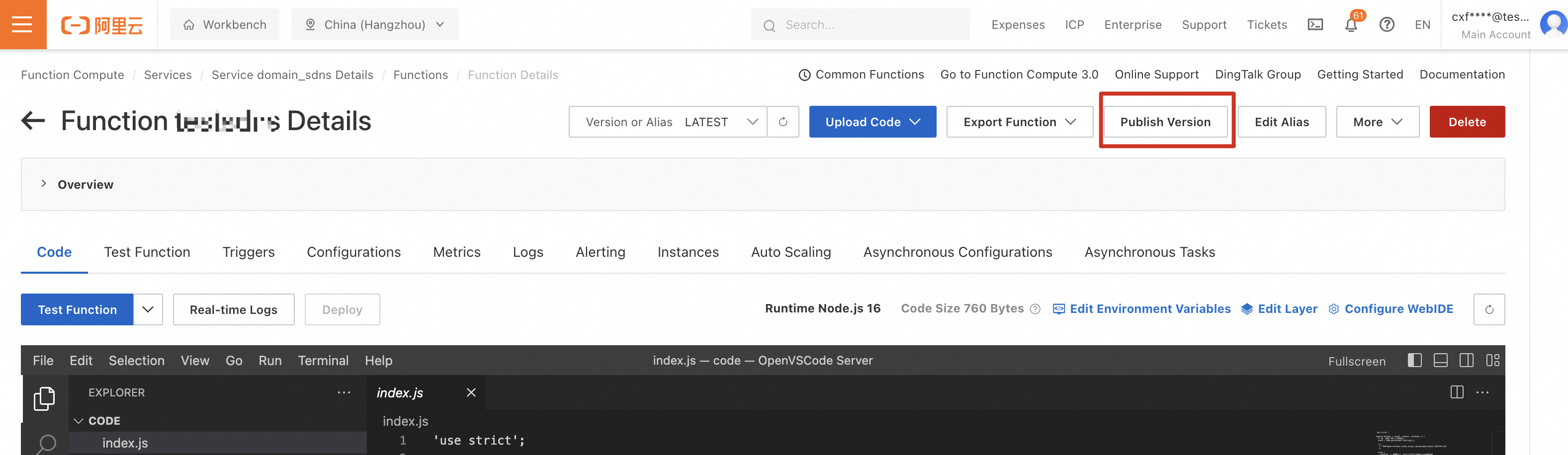Click the Help question mark icon
Screen dimensions: 1568x455
[x=1387, y=24]
